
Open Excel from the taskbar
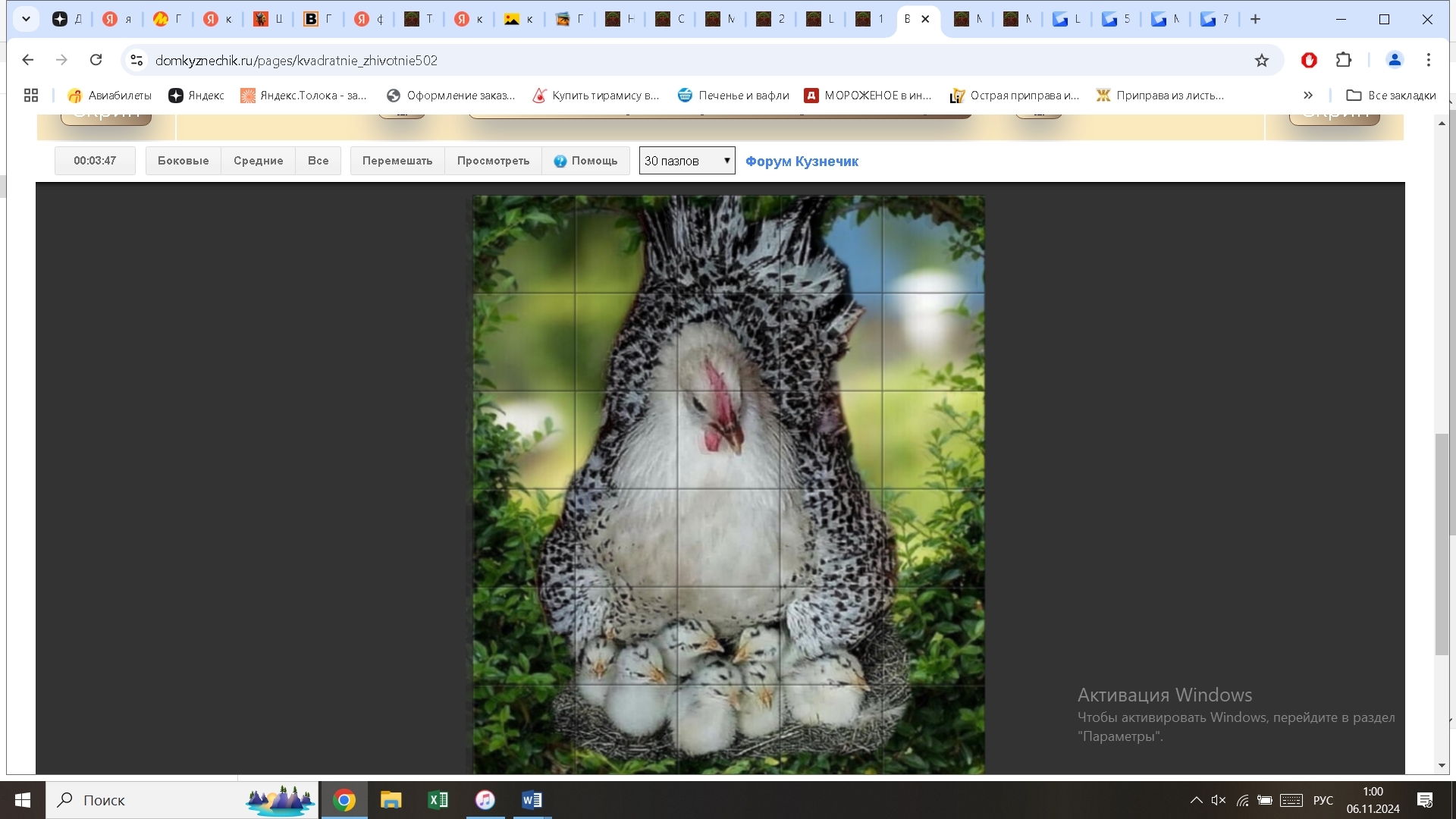438,800
